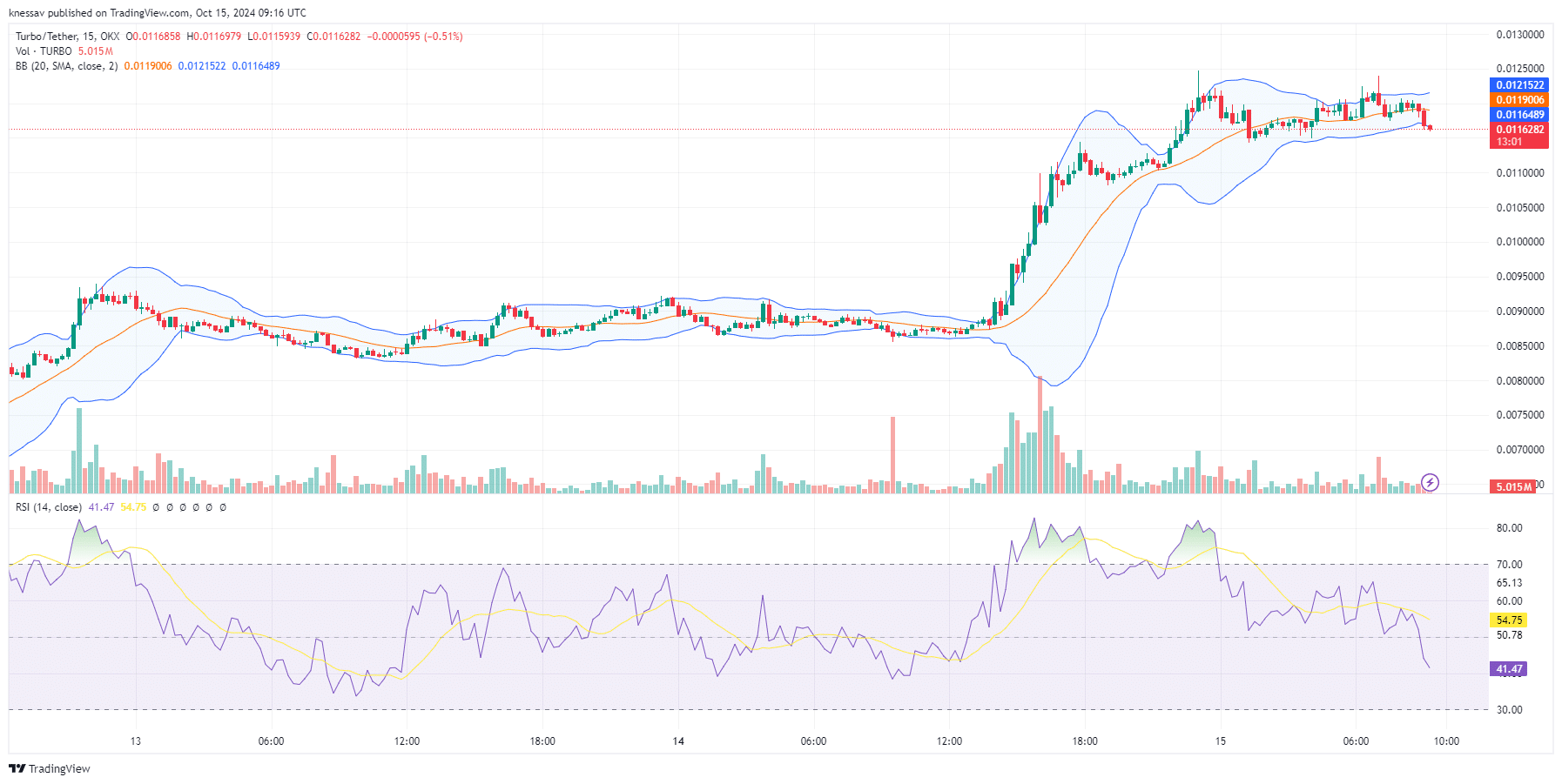Click date 15 on the time axis
Image resolution: width=1562 pixels, height=784 pixels.
pos(1221,741)
